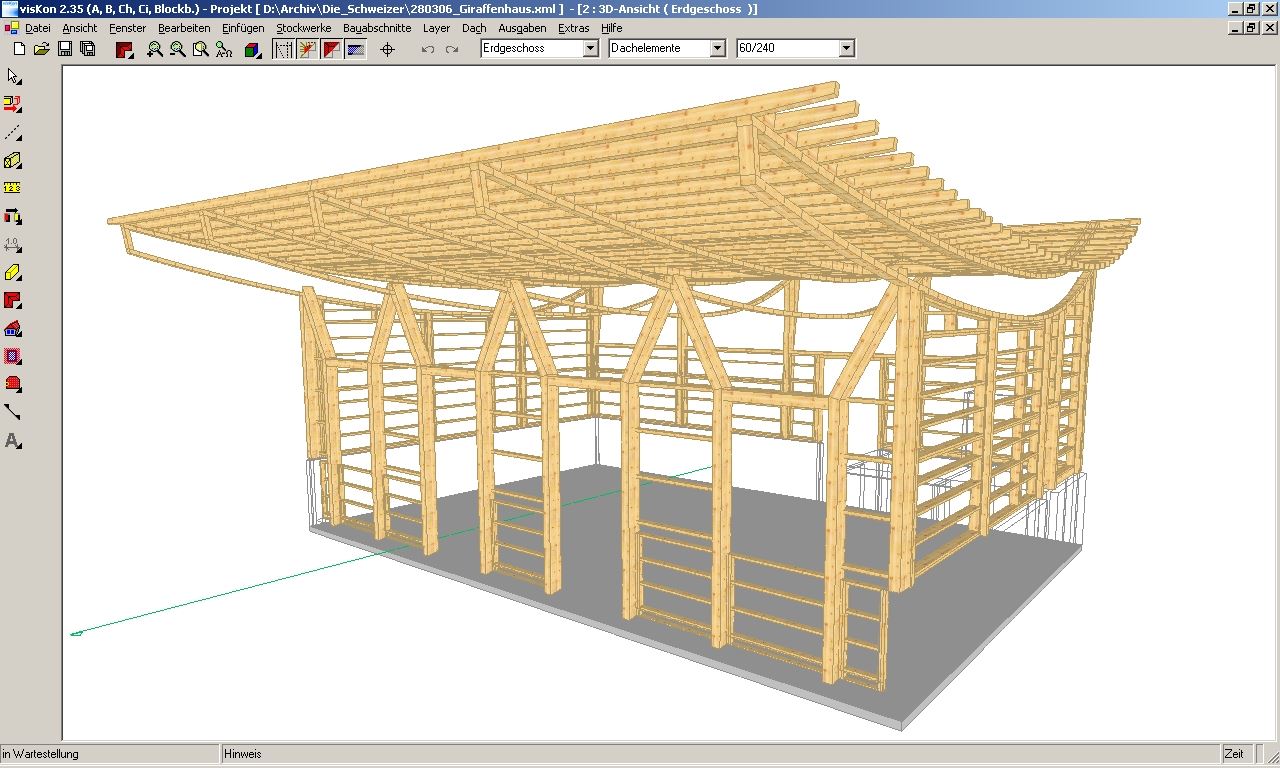The width and height of the screenshot is (1280, 768).
Task: Click the zoom in magnifier icon
Action: (154, 49)
